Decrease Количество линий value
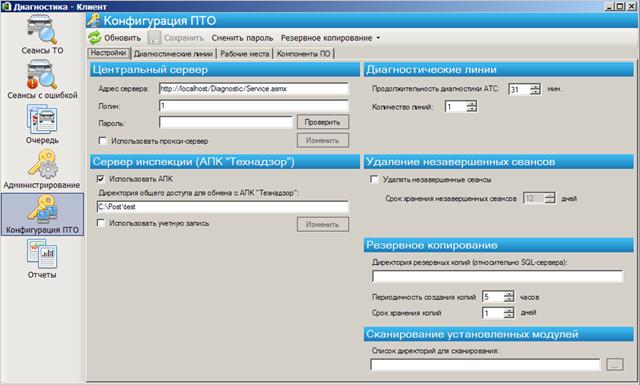Image resolution: width=640 pixels, height=385 pixels. 471,110
